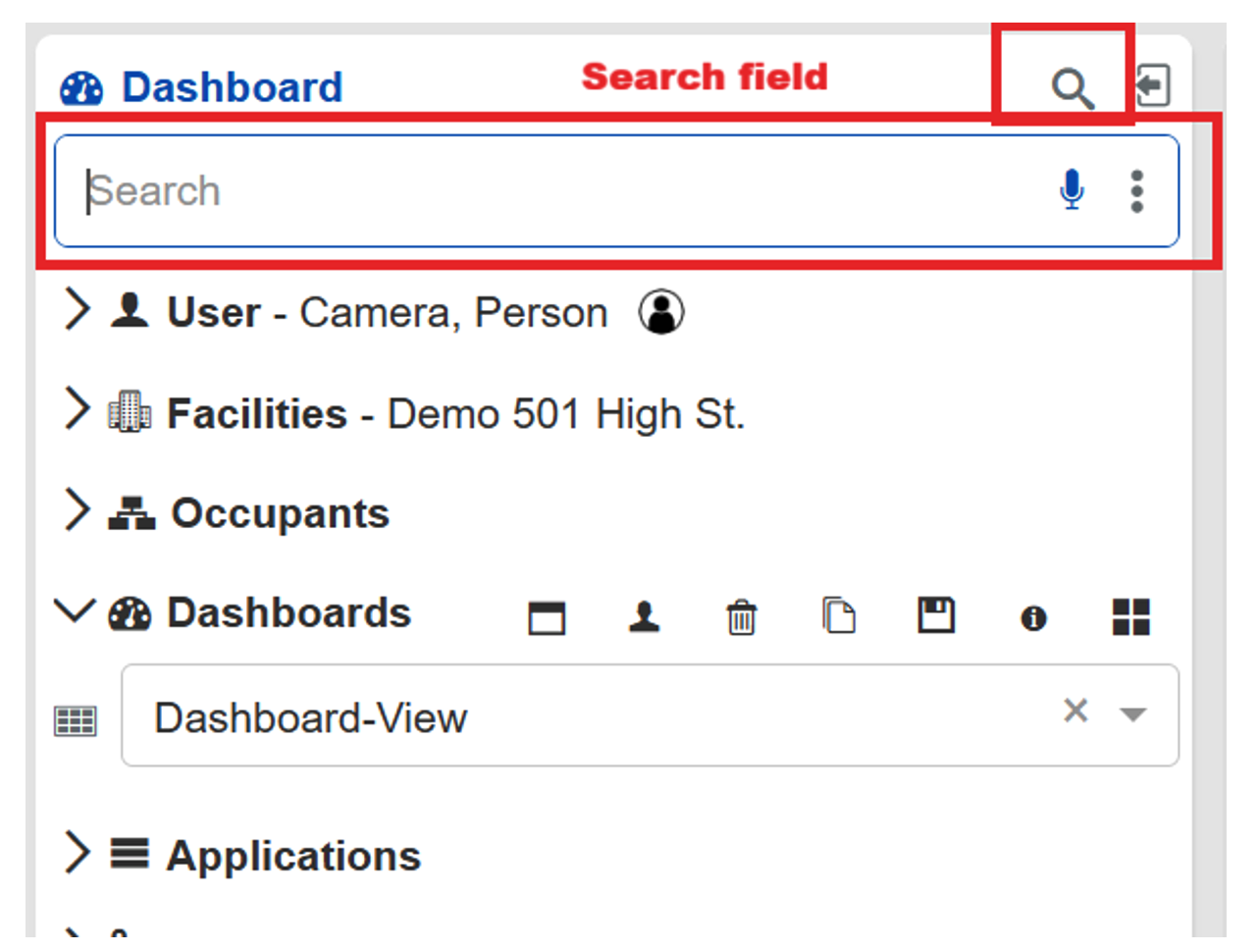The width and height of the screenshot is (1258, 952).
Task: Copy dashboard using the copy icon
Action: coord(838,616)
